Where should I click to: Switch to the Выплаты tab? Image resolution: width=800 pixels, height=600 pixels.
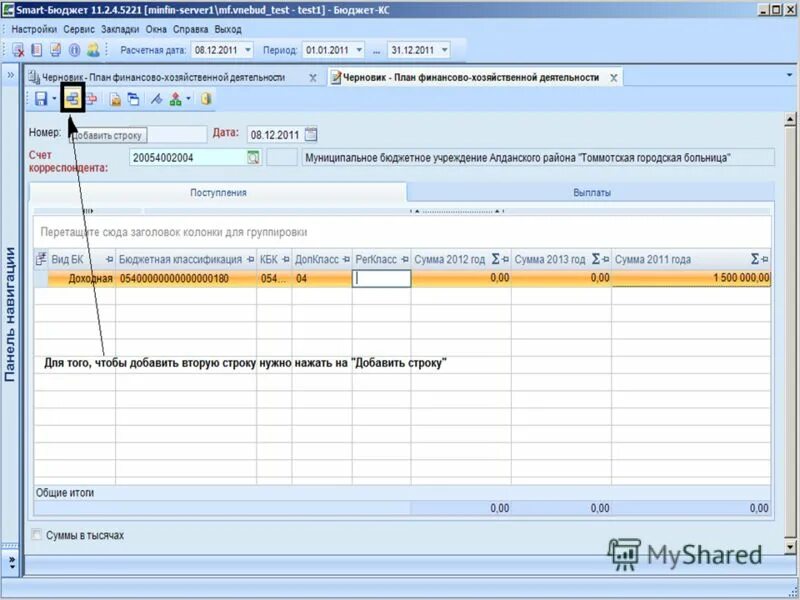[x=591, y=193]
